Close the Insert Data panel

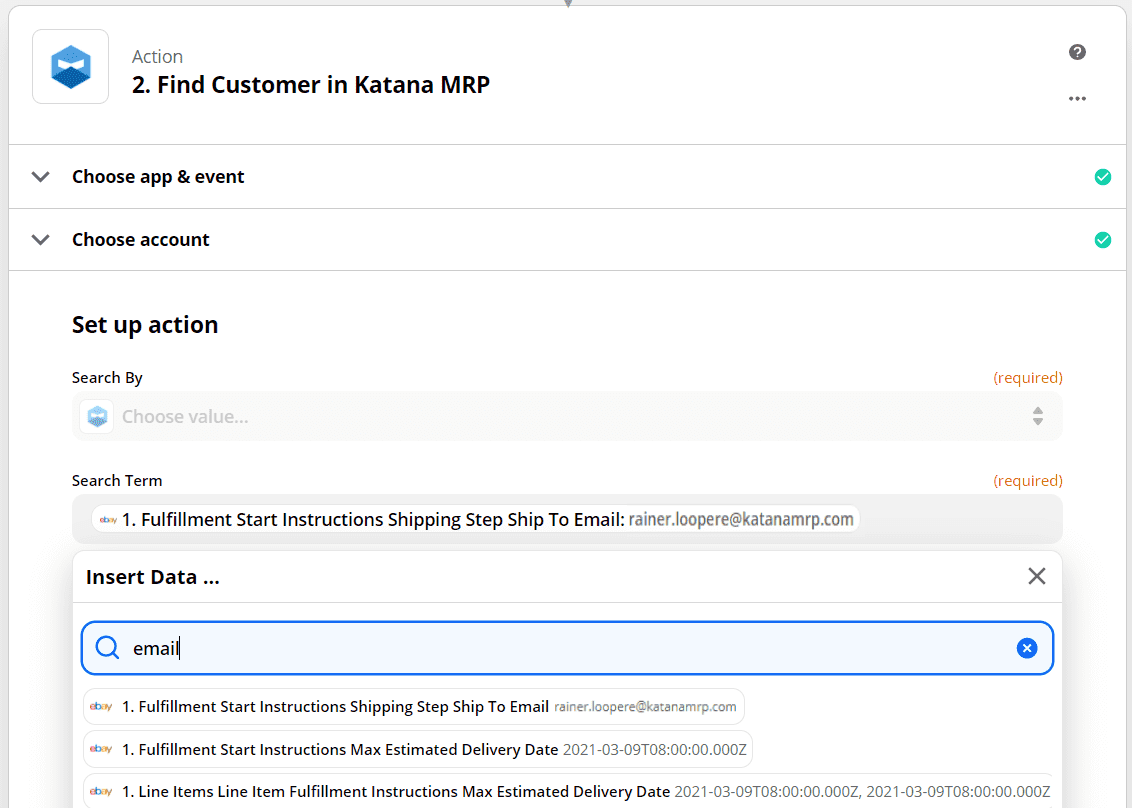pos(1037,576)
